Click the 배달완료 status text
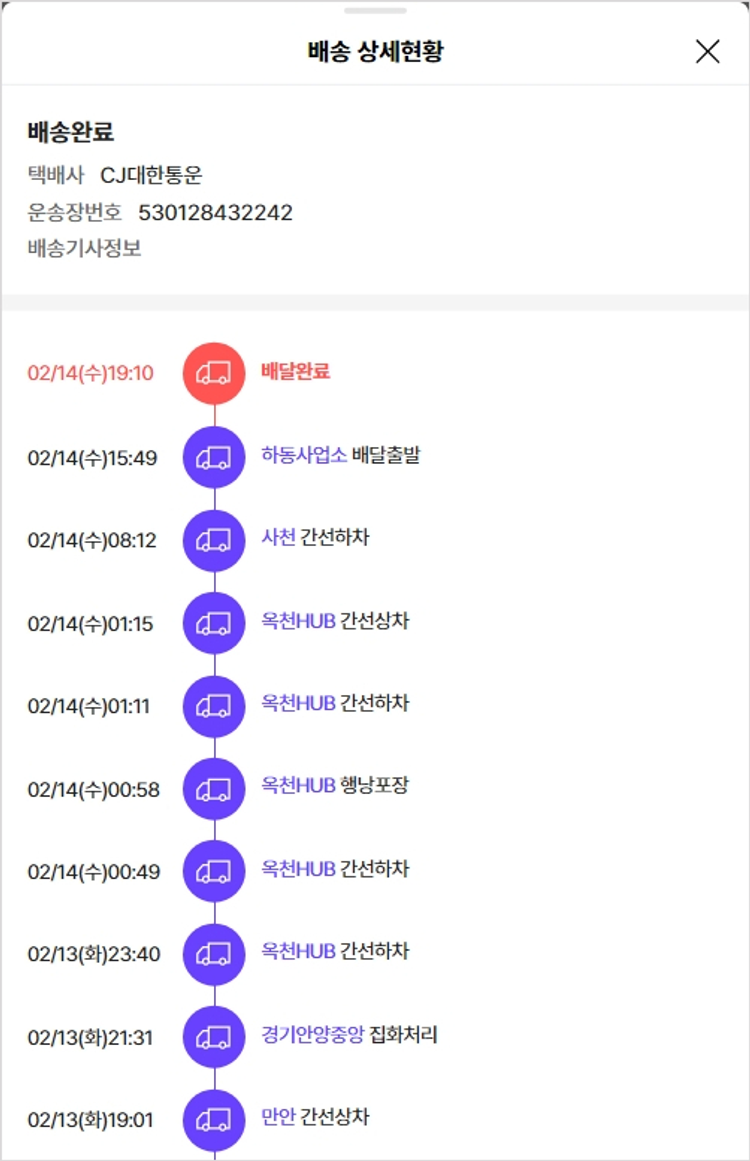Viewport: 750px width, 1161px height. point(295,372)
